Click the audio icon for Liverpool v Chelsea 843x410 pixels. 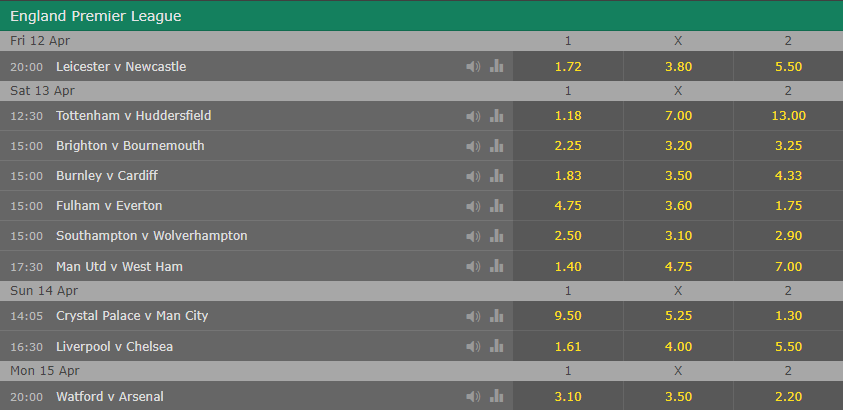[473, 346]
